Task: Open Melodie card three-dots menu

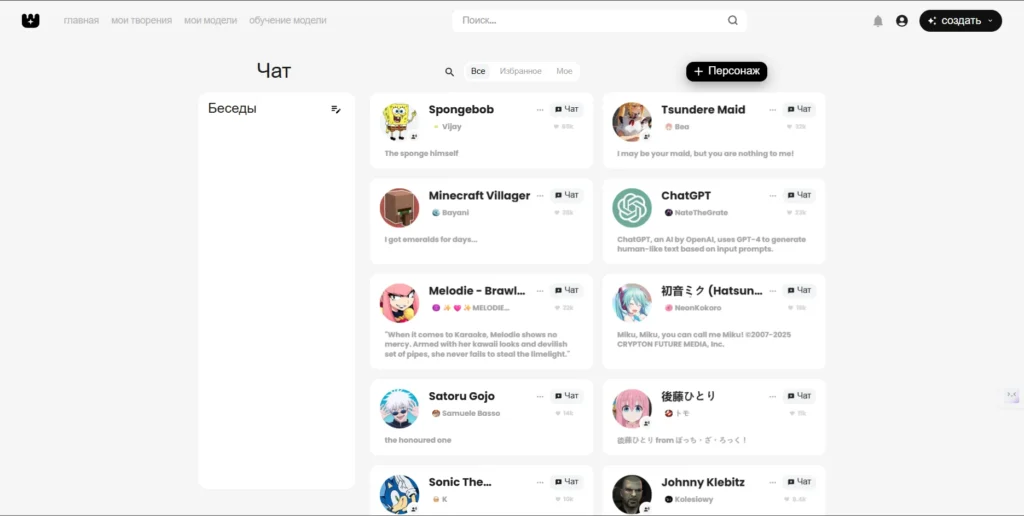Action: coord(540,291)
